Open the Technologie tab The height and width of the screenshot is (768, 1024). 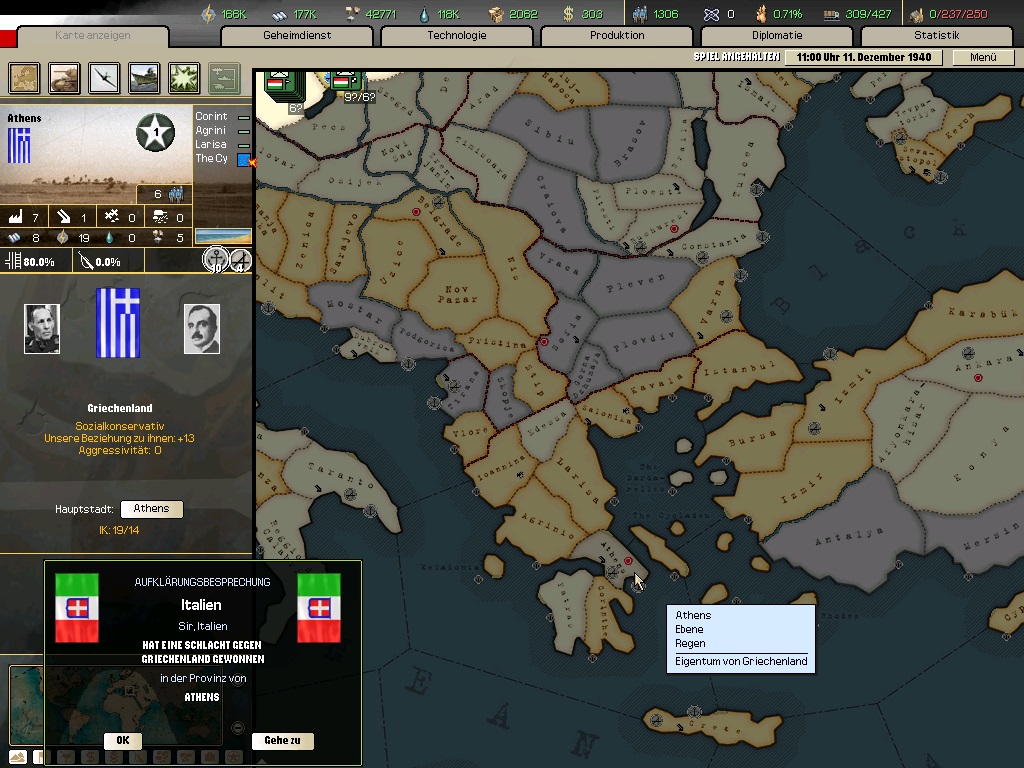[x=457, y=36]
